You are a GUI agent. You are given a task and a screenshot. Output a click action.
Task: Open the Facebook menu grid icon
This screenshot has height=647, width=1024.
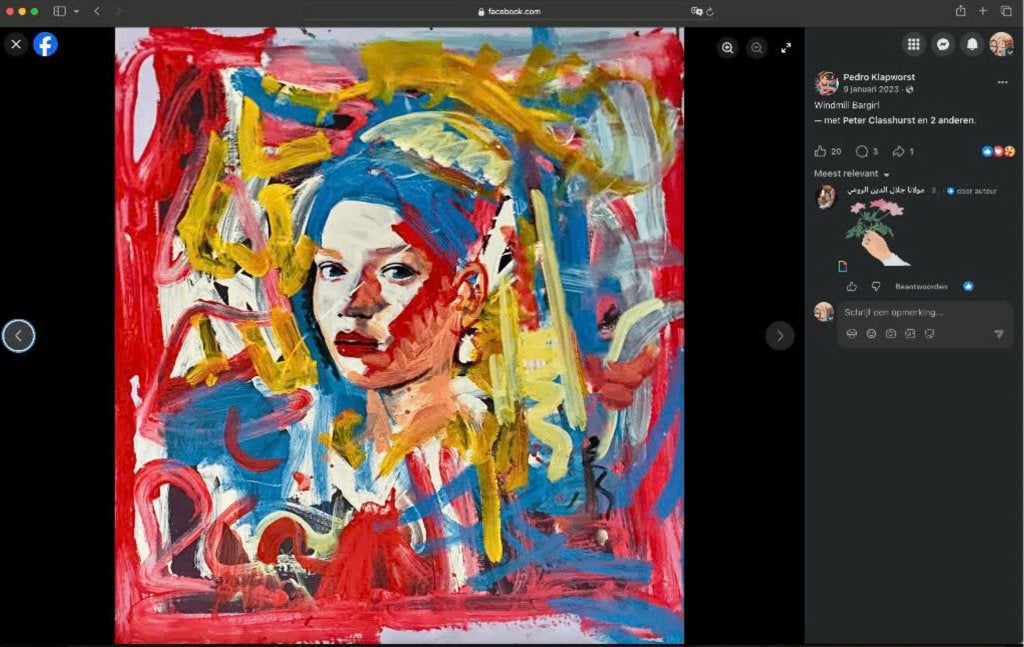(914, 44)
